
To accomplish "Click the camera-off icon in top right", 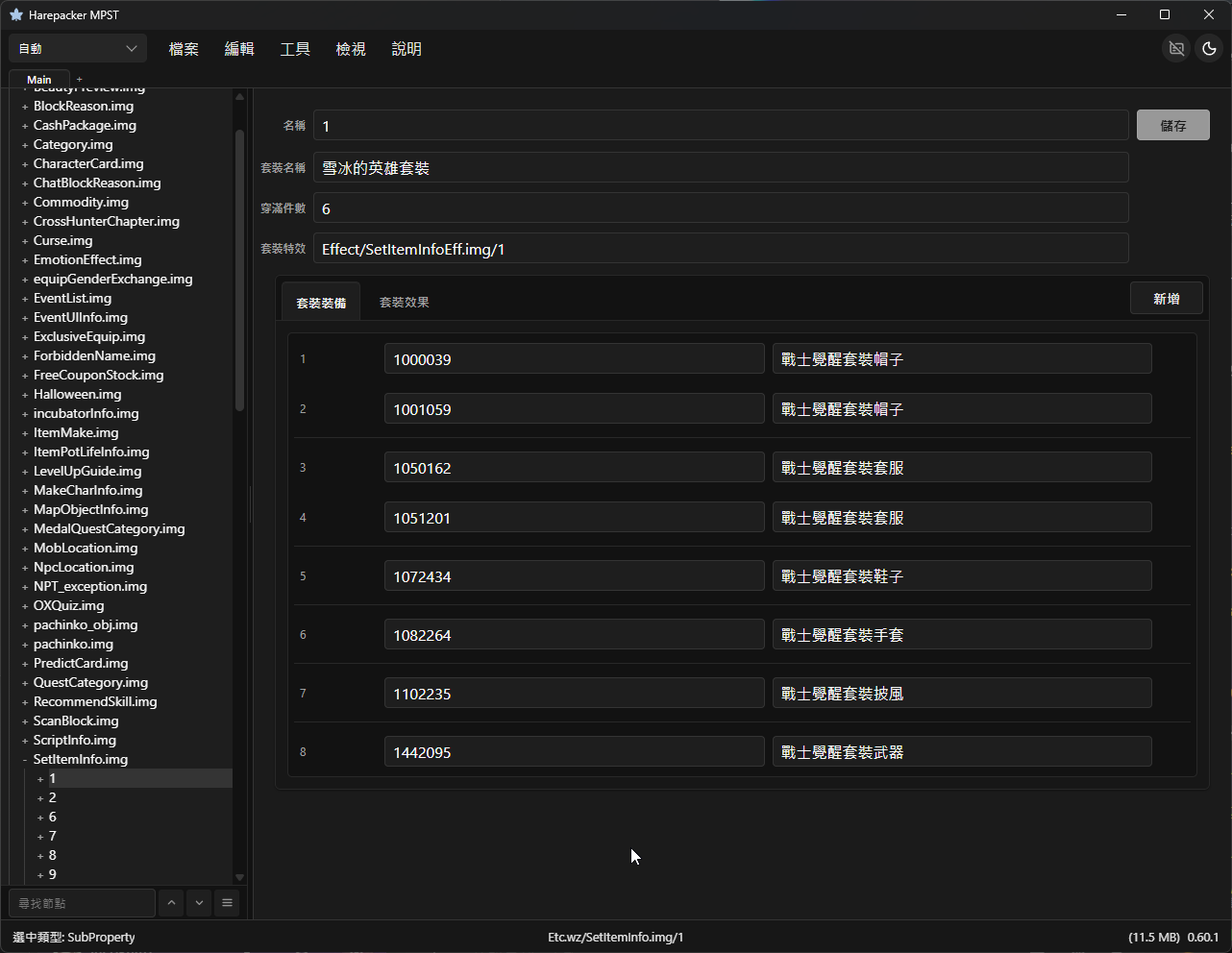I will [1176, 48].
